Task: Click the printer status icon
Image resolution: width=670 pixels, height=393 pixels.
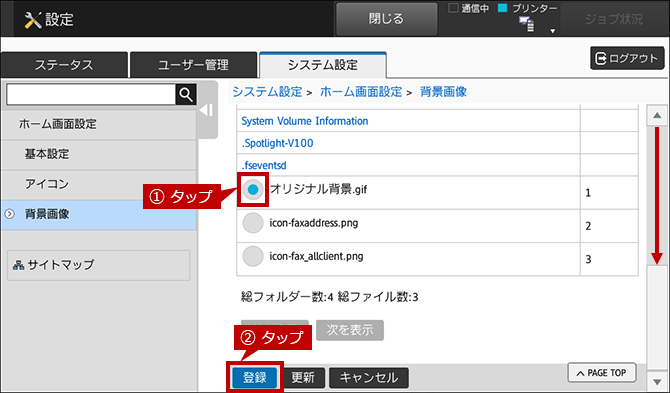Action: 526,24
